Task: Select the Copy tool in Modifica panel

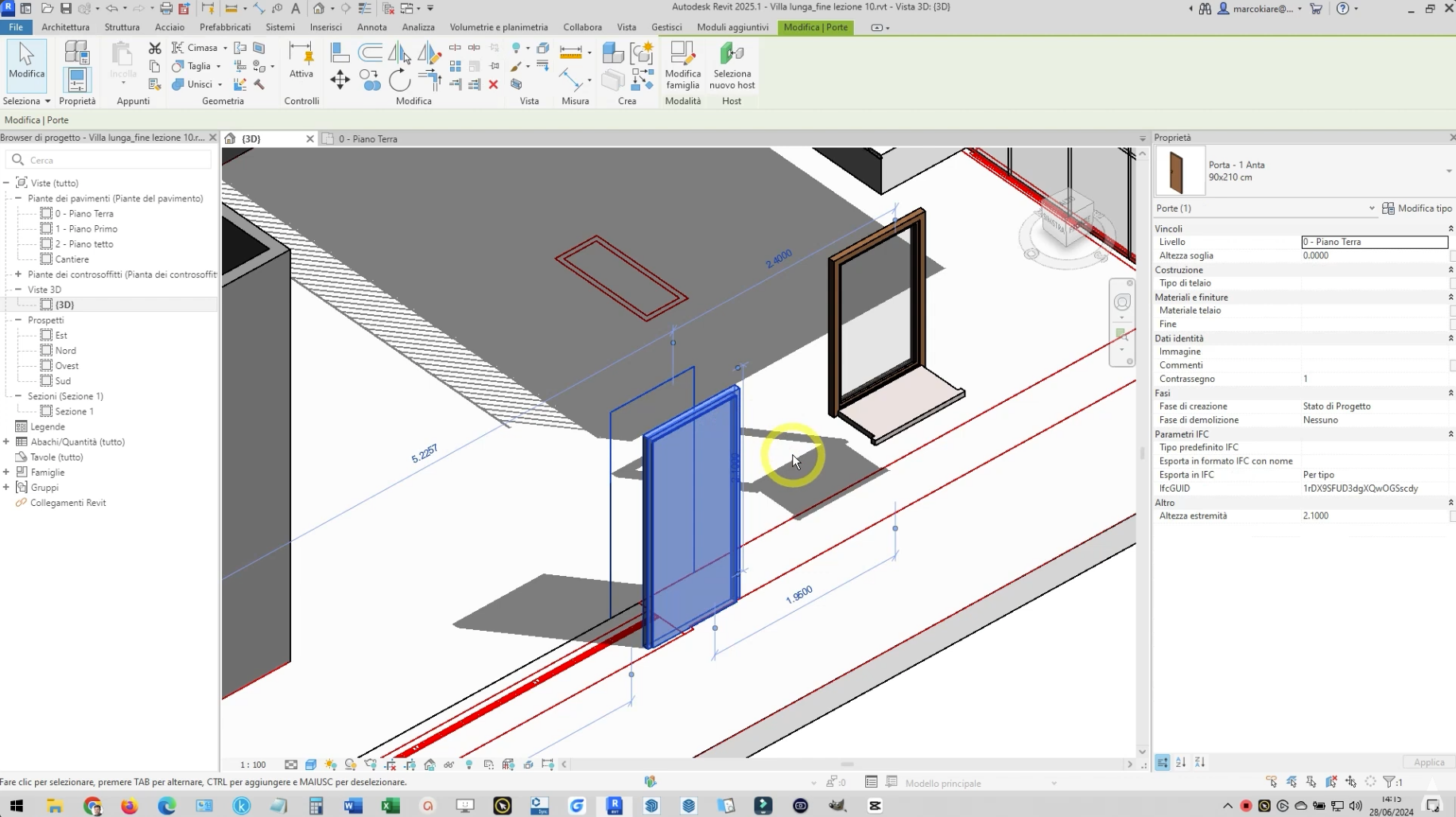Action: tap(370, 80)
